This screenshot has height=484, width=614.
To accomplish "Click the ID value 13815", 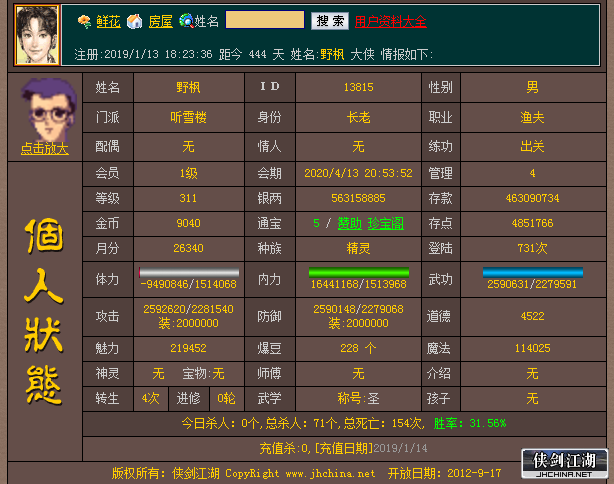I will click(358, 87).
